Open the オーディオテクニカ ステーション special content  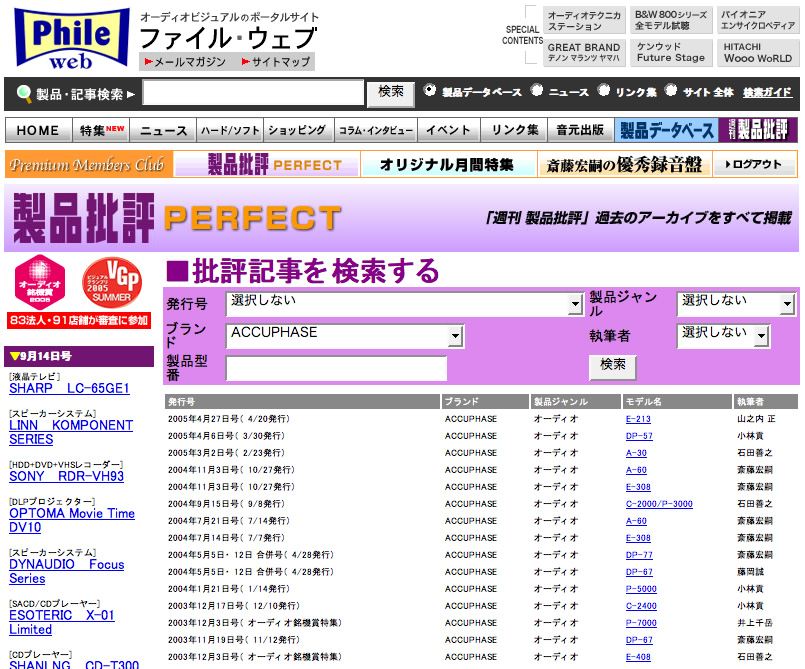tap(584, 21)
